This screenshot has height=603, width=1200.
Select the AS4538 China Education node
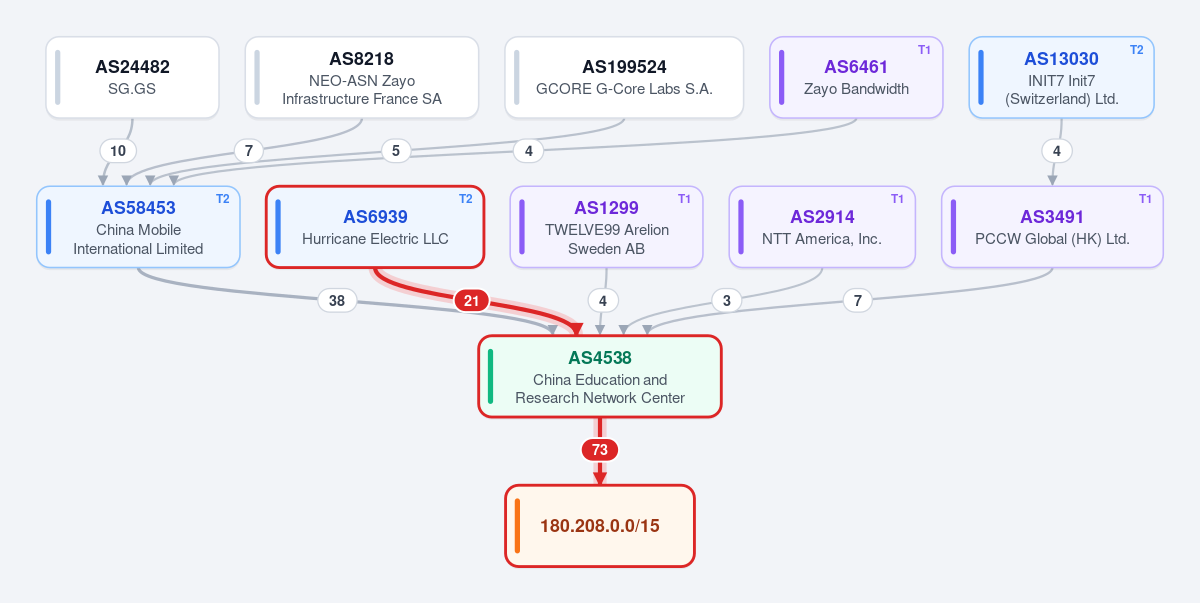click(x=600, y=376)
